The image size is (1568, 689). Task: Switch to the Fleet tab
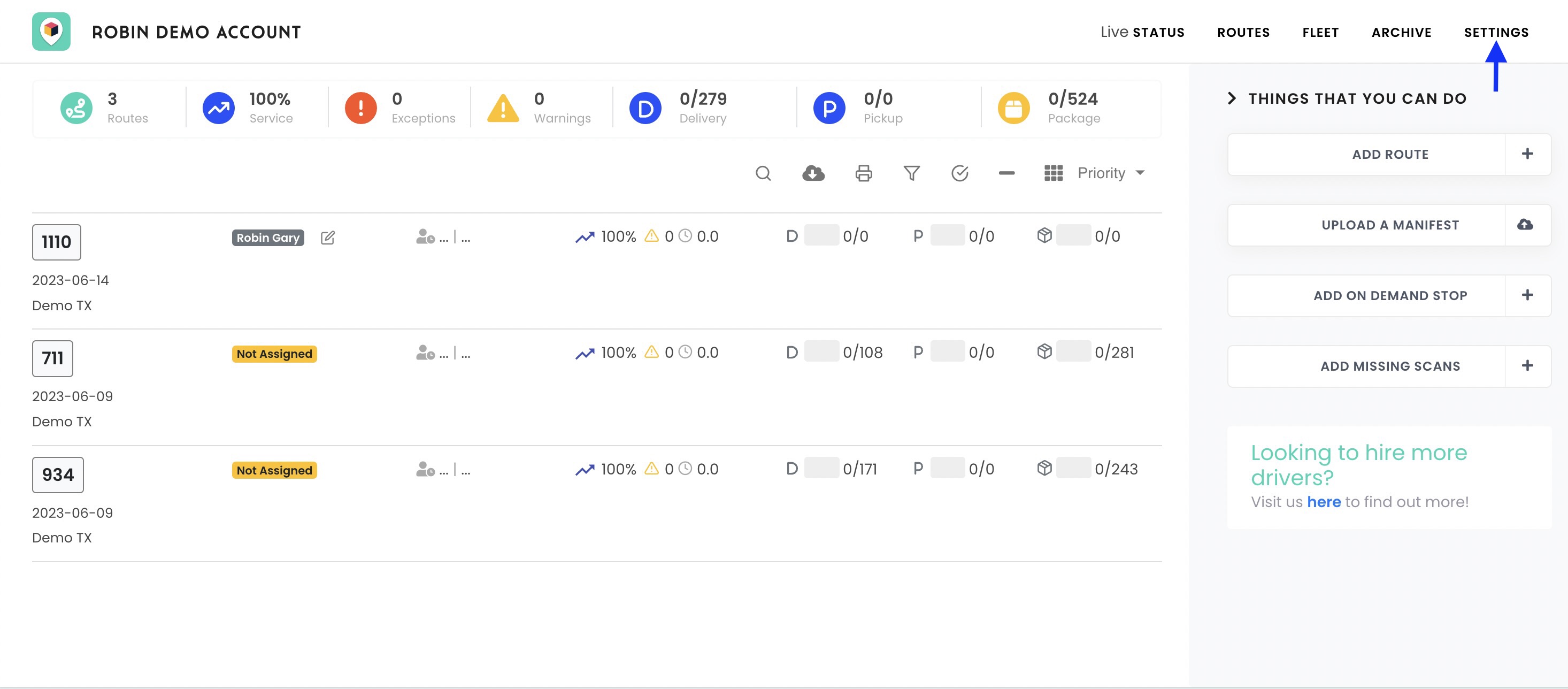[1320, 32]
